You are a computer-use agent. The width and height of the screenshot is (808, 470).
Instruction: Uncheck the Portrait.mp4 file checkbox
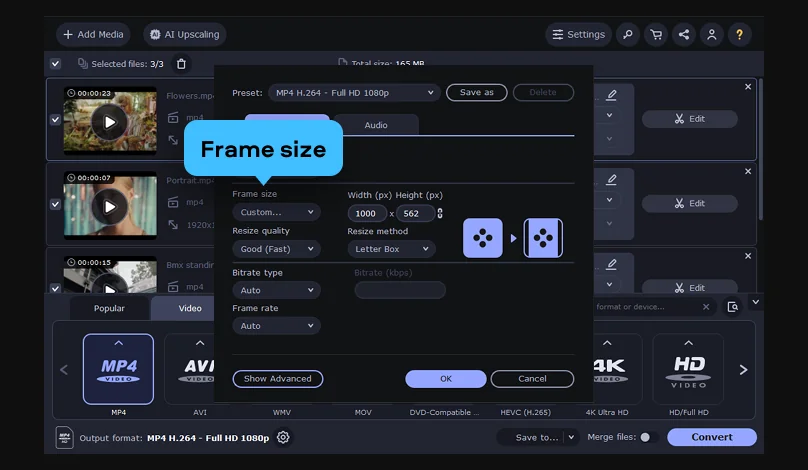pyautogui.click(x=55, y=204)
